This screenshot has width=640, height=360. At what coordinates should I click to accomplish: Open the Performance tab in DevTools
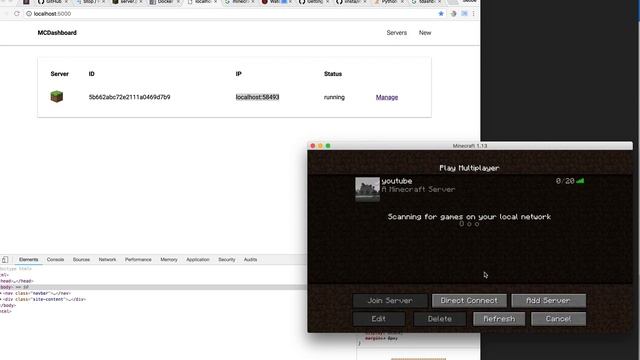tap(138, 260)
